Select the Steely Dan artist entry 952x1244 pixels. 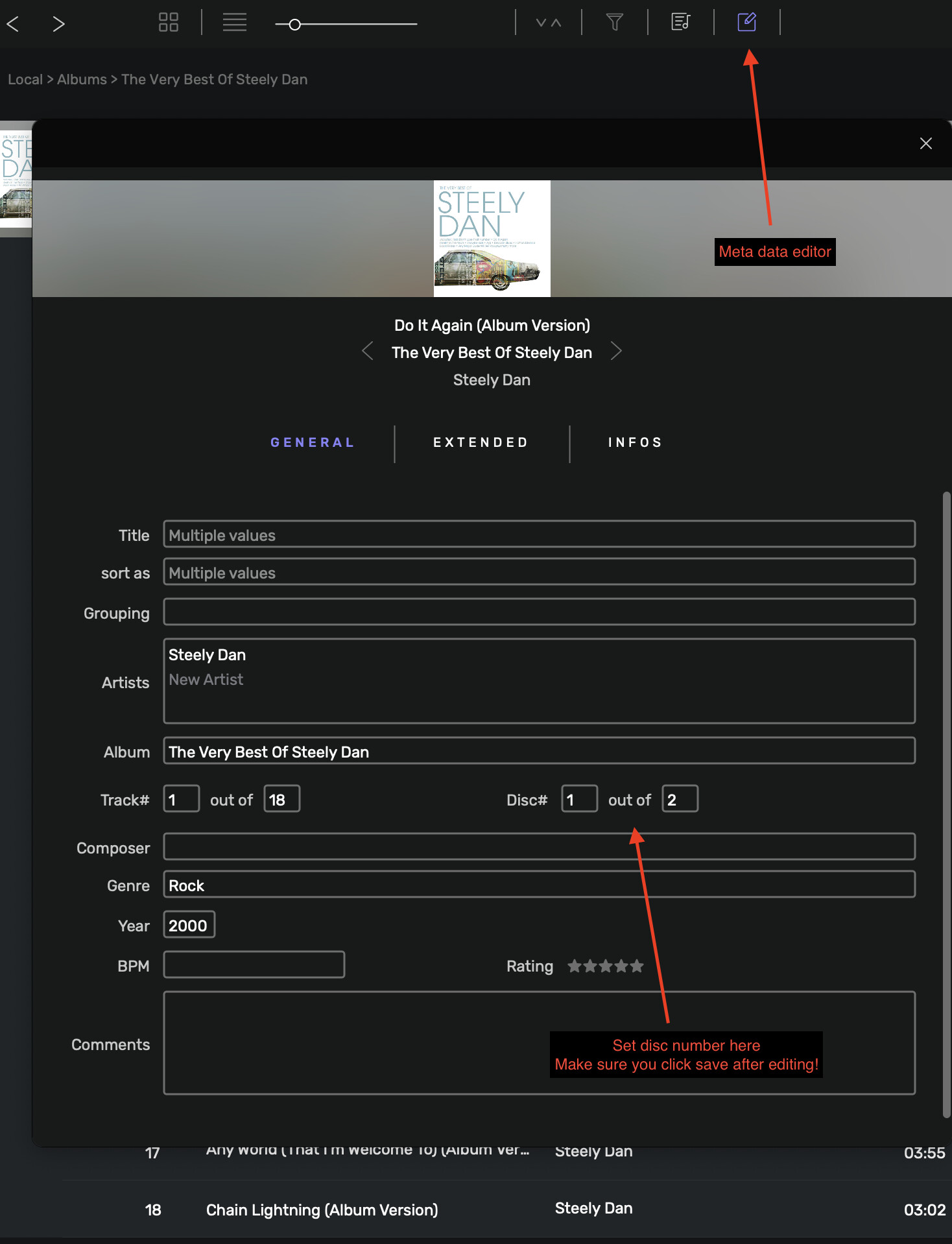coord(208,655)
